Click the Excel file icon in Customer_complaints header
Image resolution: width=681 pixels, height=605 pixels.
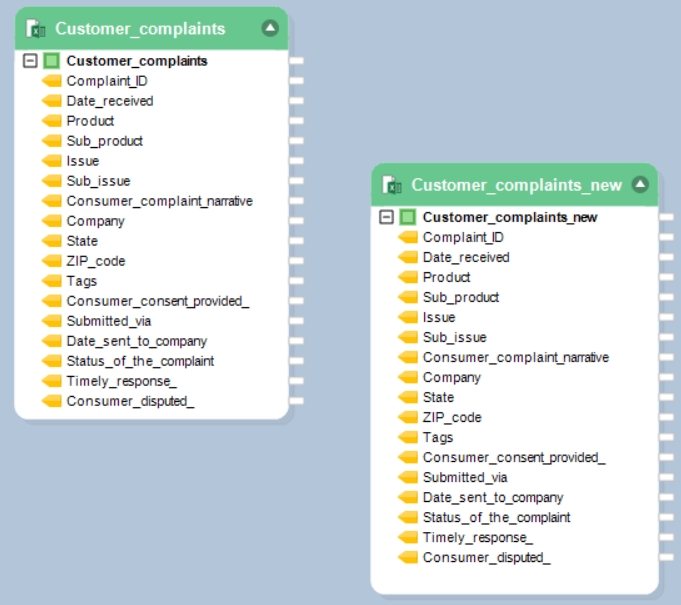pos(37,29)
